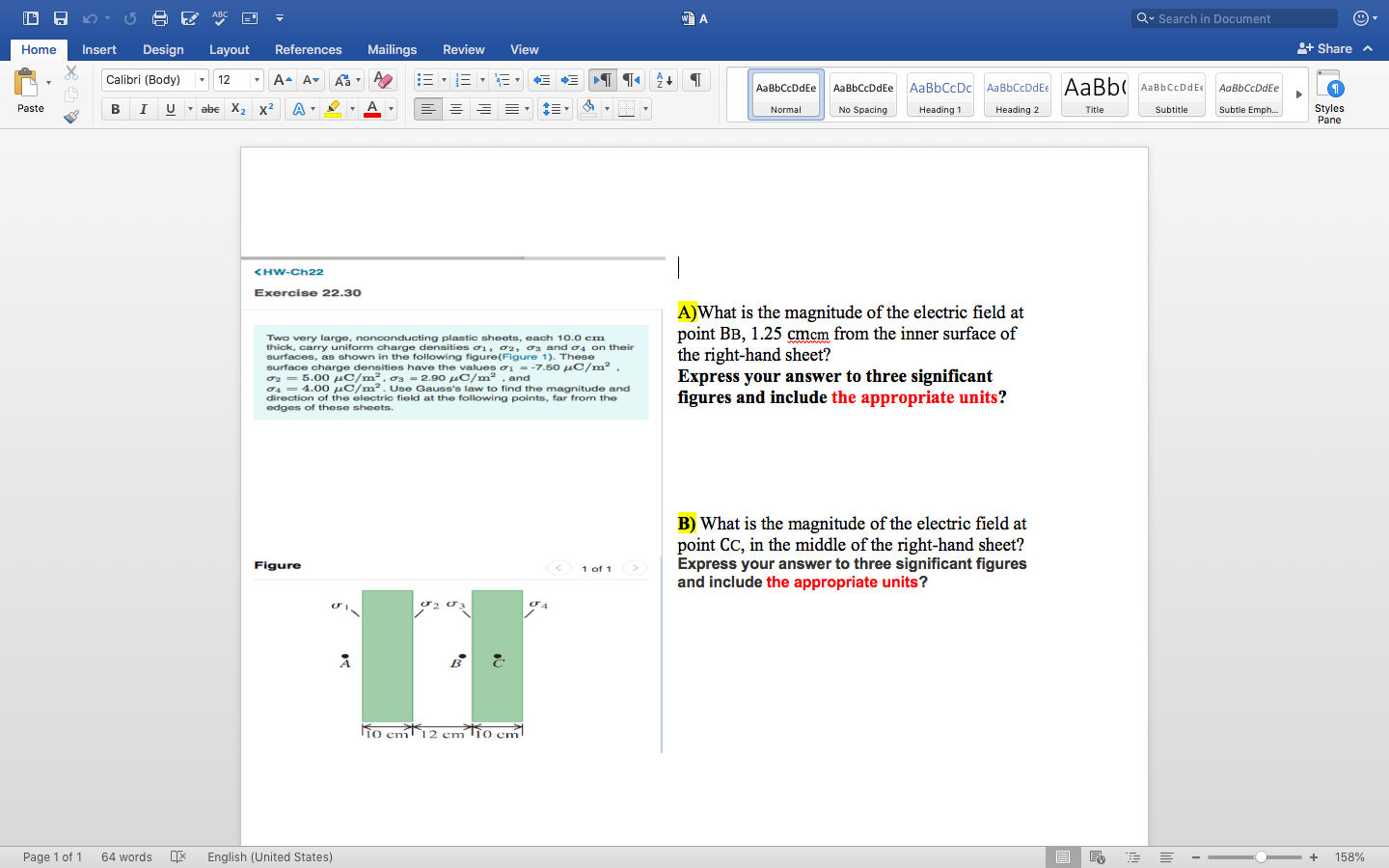
Task: Expand the styles gallery arrow
Action: coord(1298,95)
